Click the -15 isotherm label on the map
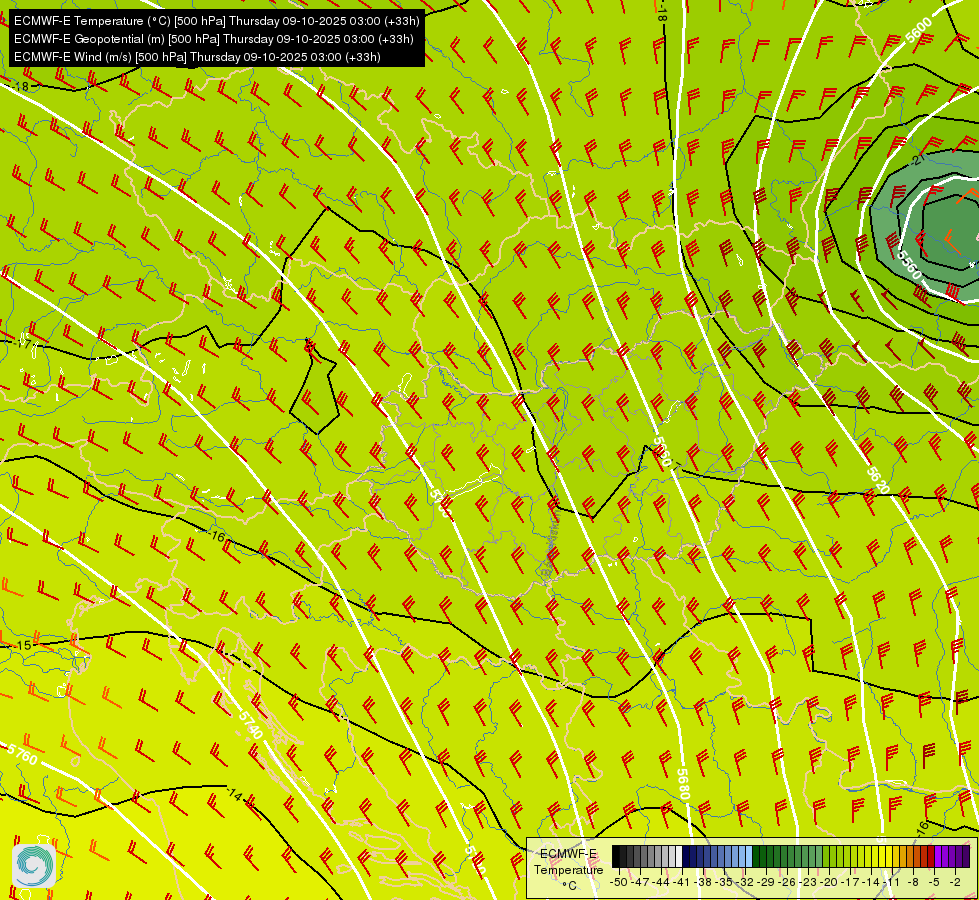This screenshot has width=979, height=900. pos(22,645)
